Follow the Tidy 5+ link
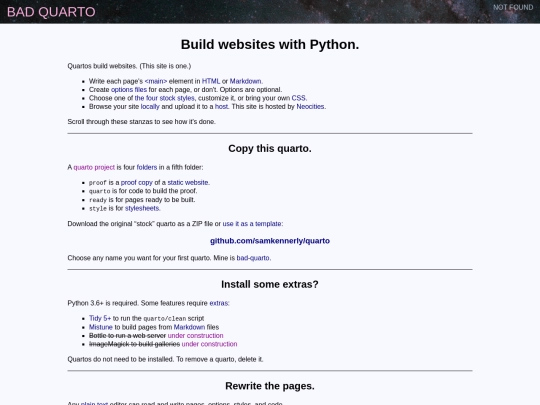The width and height of the screenshot is (540, 405). click(100, 318)
